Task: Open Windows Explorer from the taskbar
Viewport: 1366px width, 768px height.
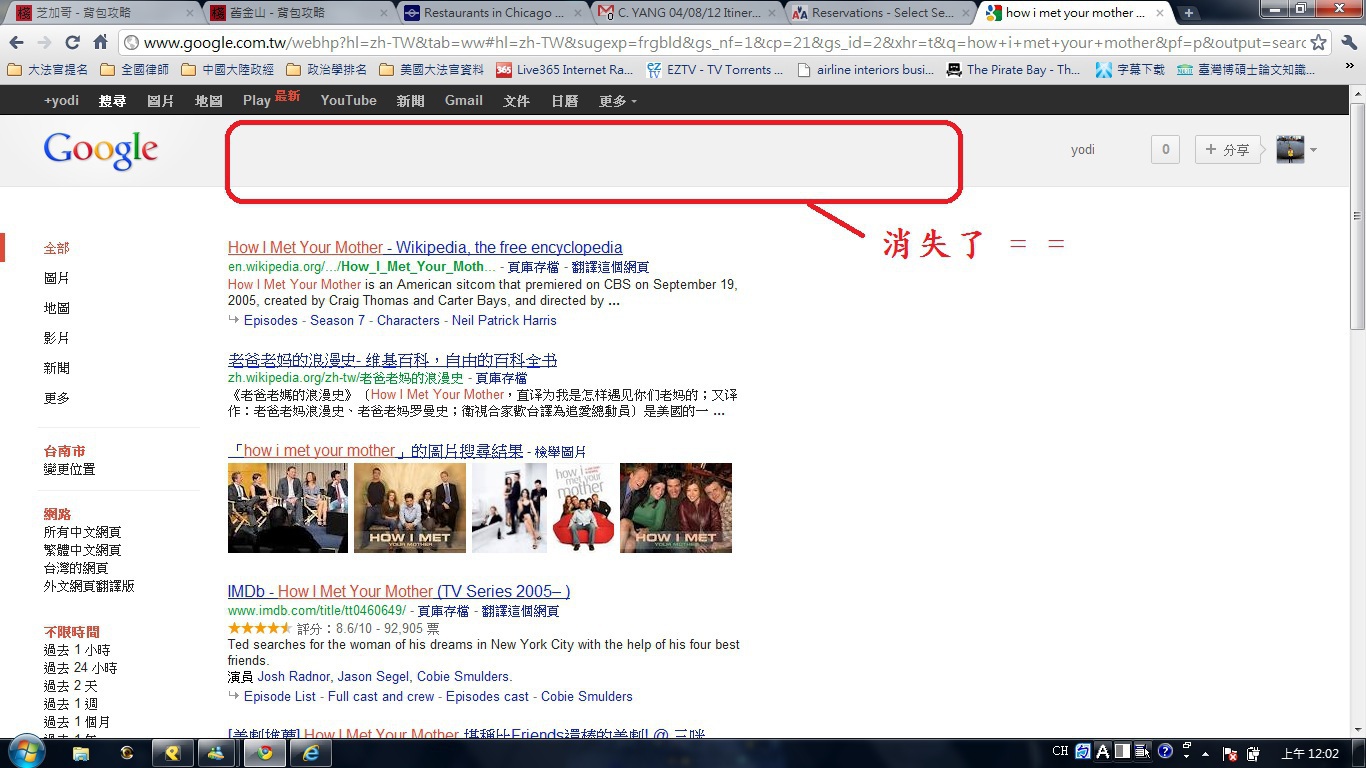Action: coord(82,753)
